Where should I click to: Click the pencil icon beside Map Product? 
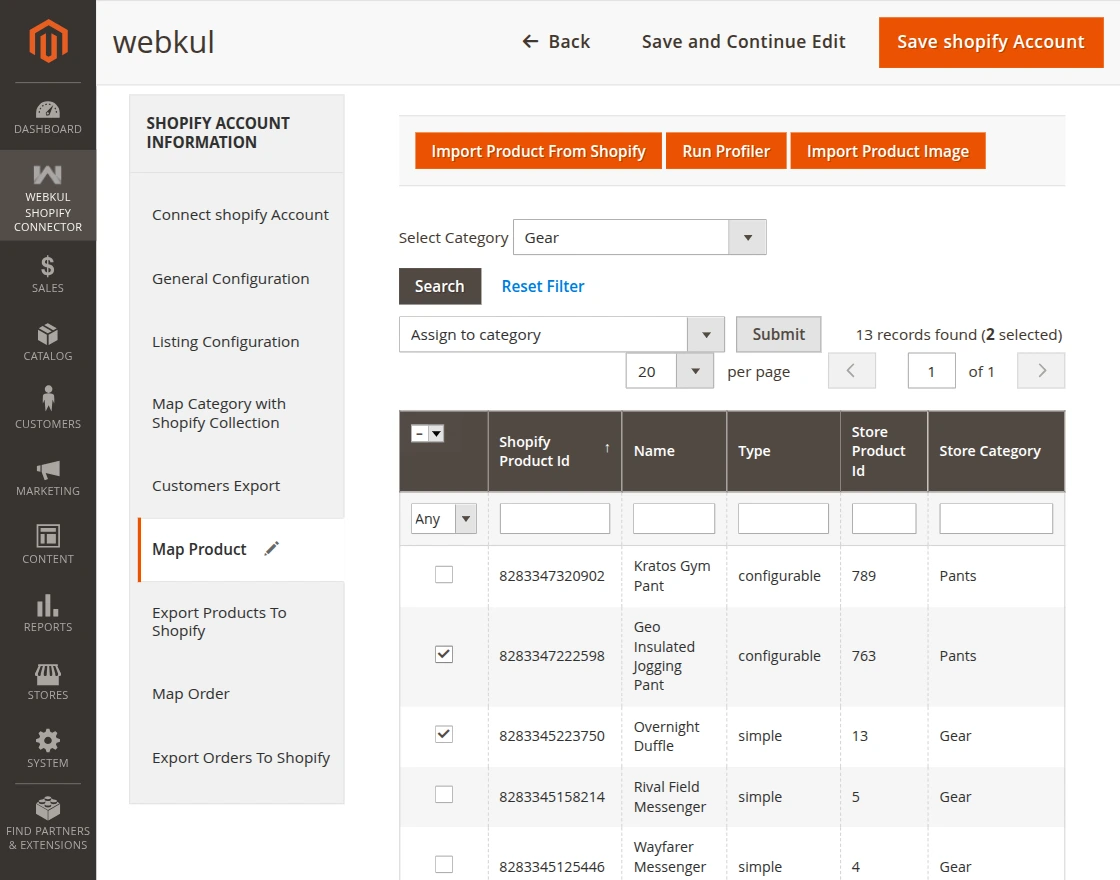pos(271,549)
